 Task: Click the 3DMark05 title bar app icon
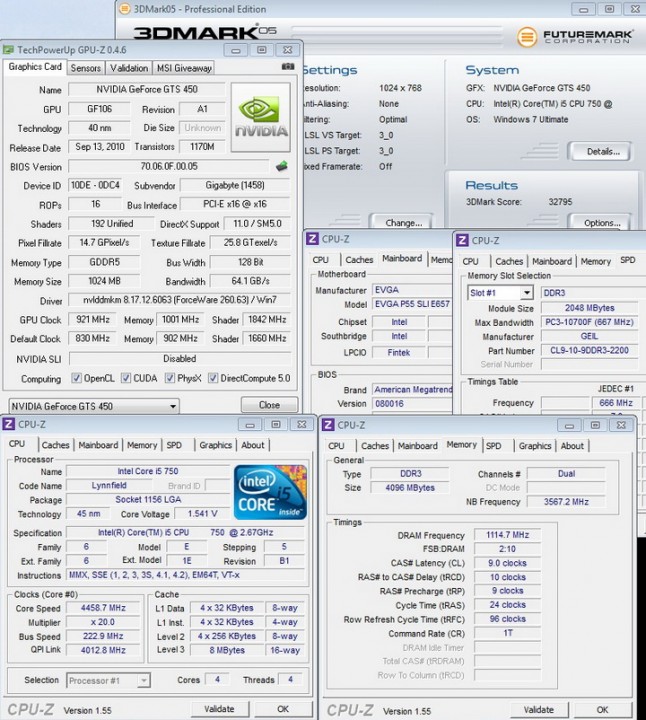(124, 9)
